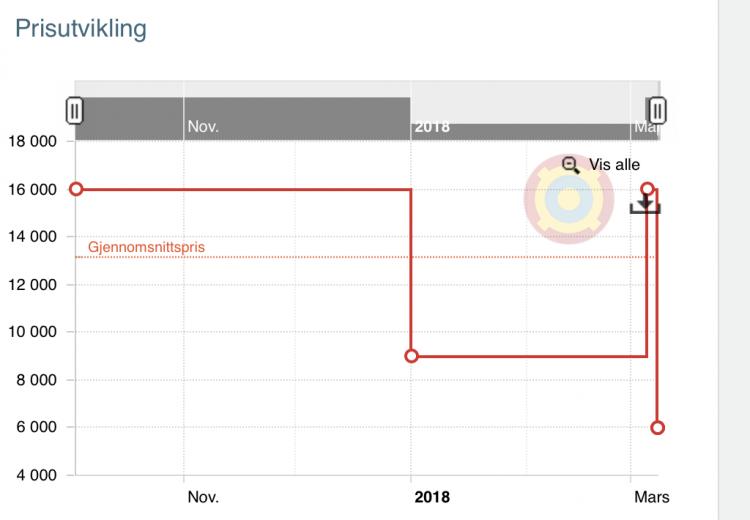Click the bold 2018 x-axis label

(x=432, y=497)
